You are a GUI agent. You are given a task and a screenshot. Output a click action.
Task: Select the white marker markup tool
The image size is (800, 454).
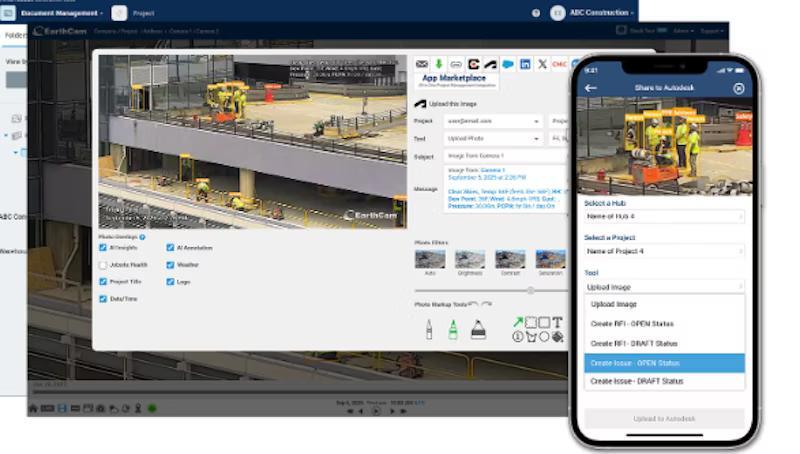coord(429,329)
